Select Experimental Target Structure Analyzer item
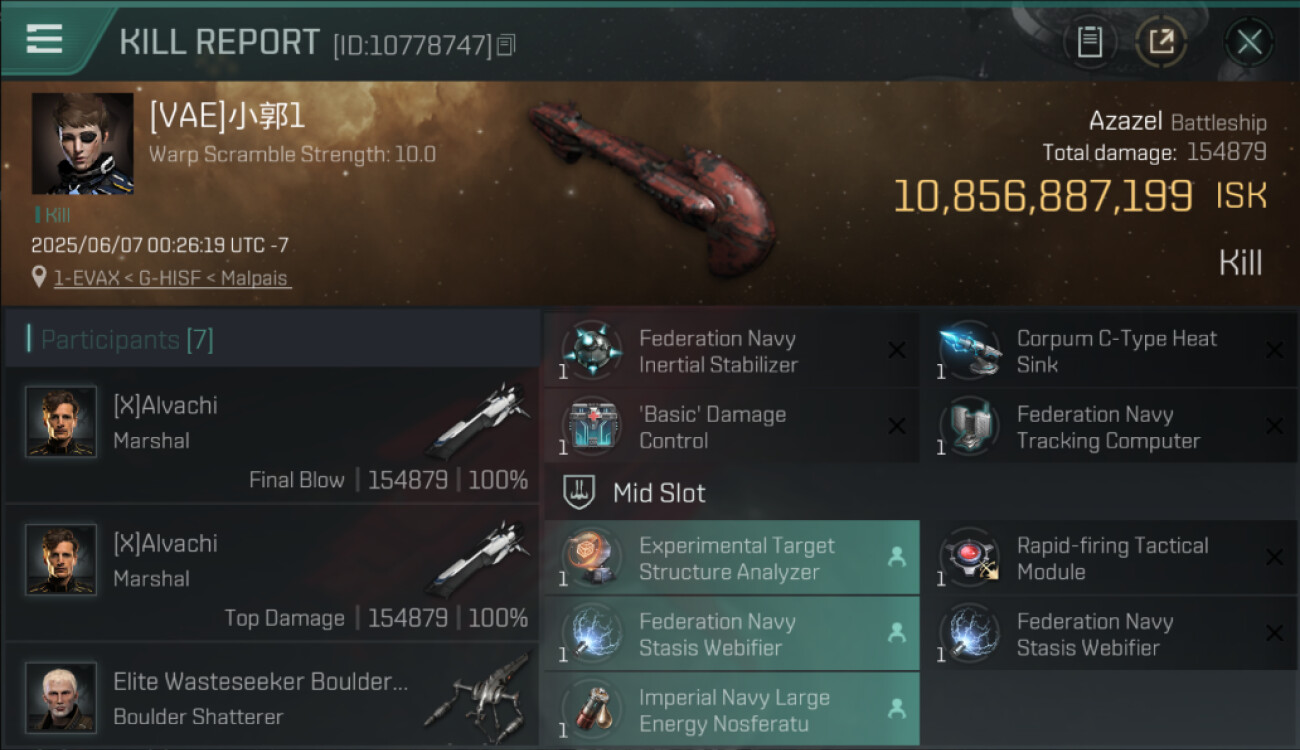This screenshot has width=1300, height=750. [731, 558]
